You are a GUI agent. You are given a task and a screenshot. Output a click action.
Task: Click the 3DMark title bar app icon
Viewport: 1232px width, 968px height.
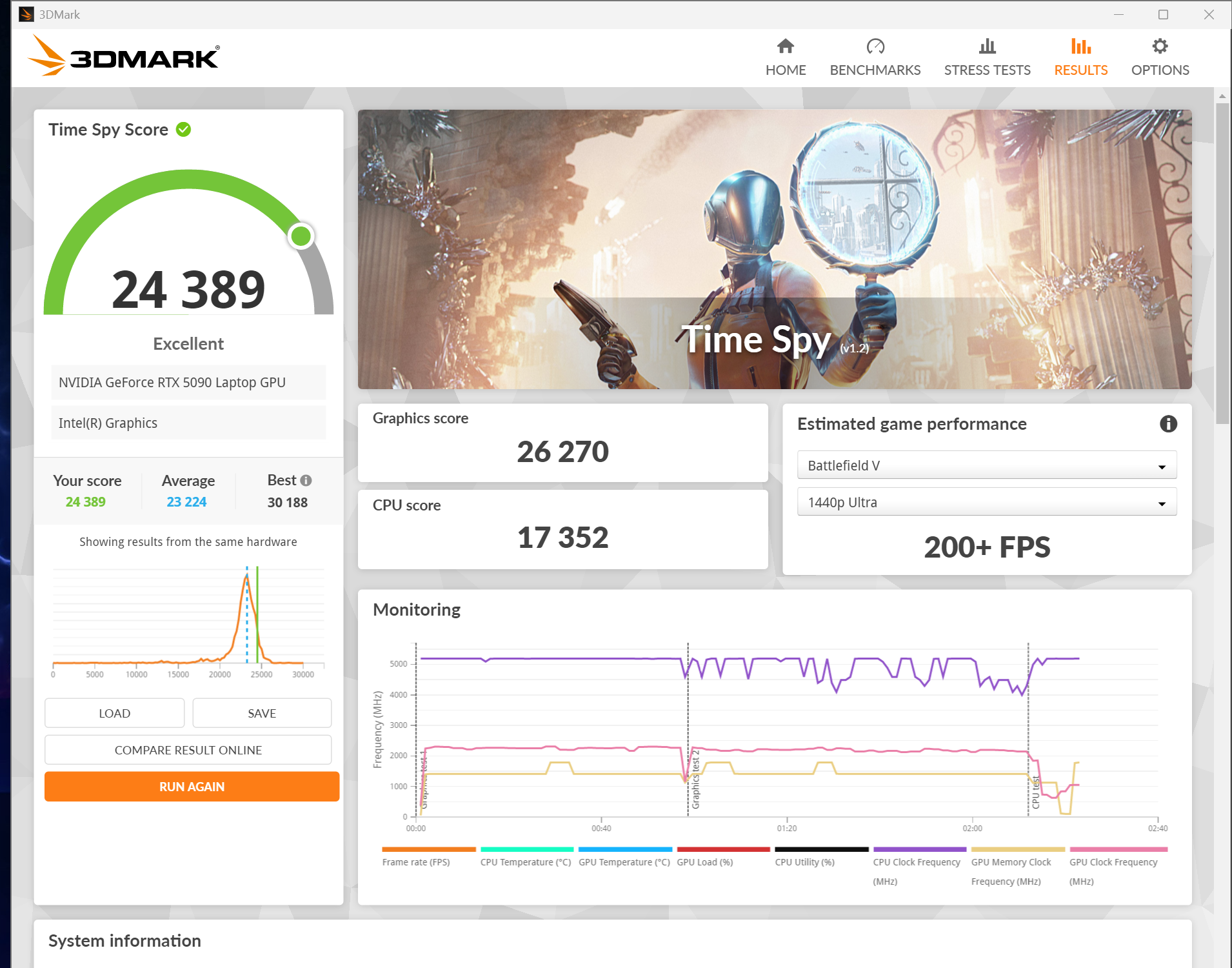pyautogui.click(x=26, y=14)
